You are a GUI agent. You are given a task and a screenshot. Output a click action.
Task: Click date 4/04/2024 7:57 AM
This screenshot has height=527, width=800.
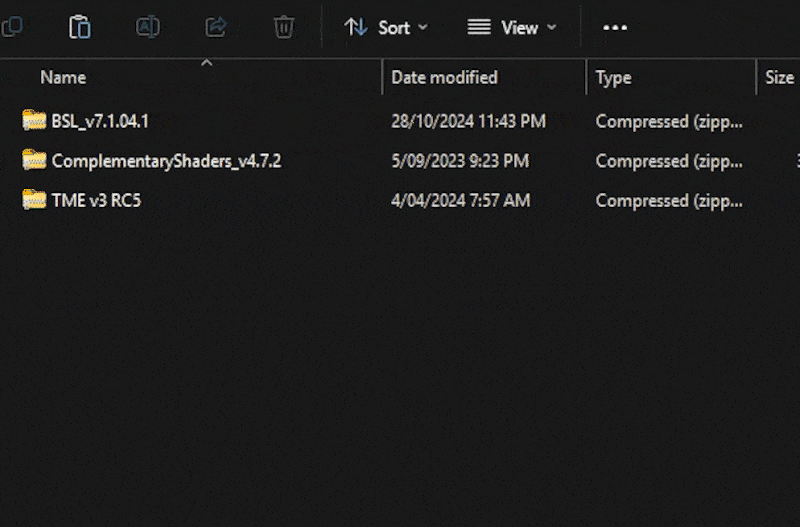(x=461, y=200)
